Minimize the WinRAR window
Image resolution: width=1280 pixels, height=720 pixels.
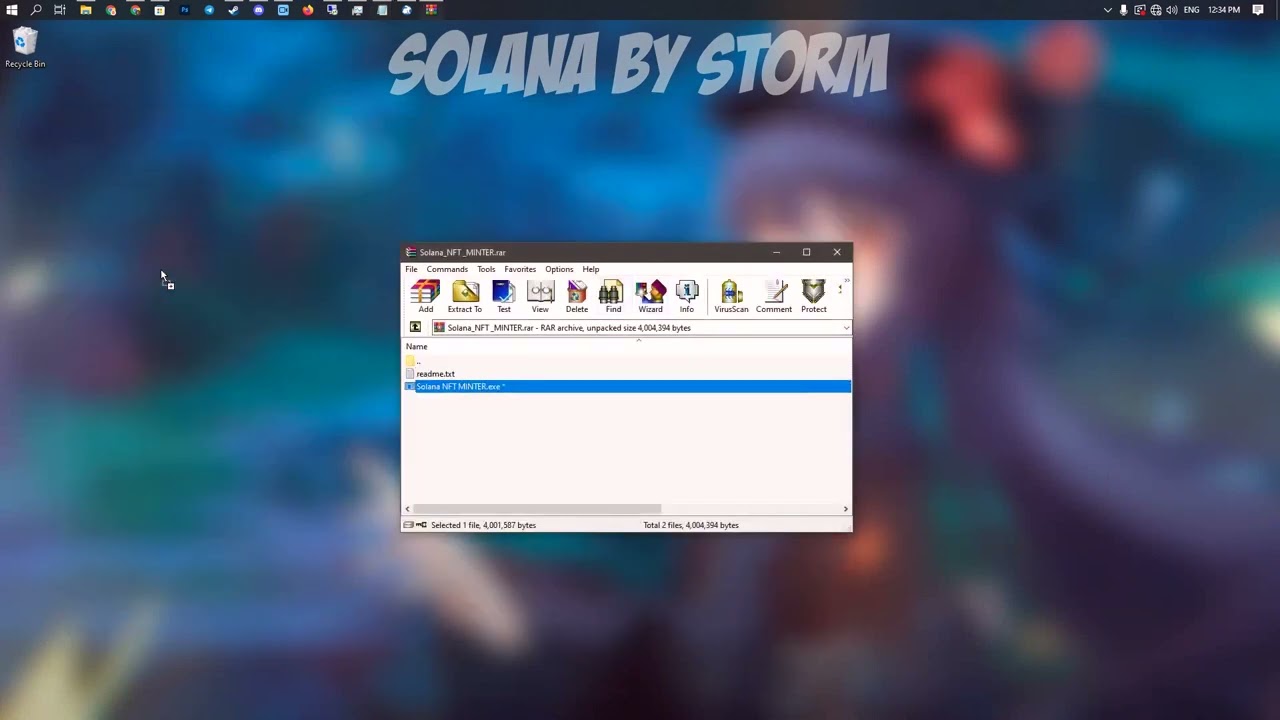776,252
